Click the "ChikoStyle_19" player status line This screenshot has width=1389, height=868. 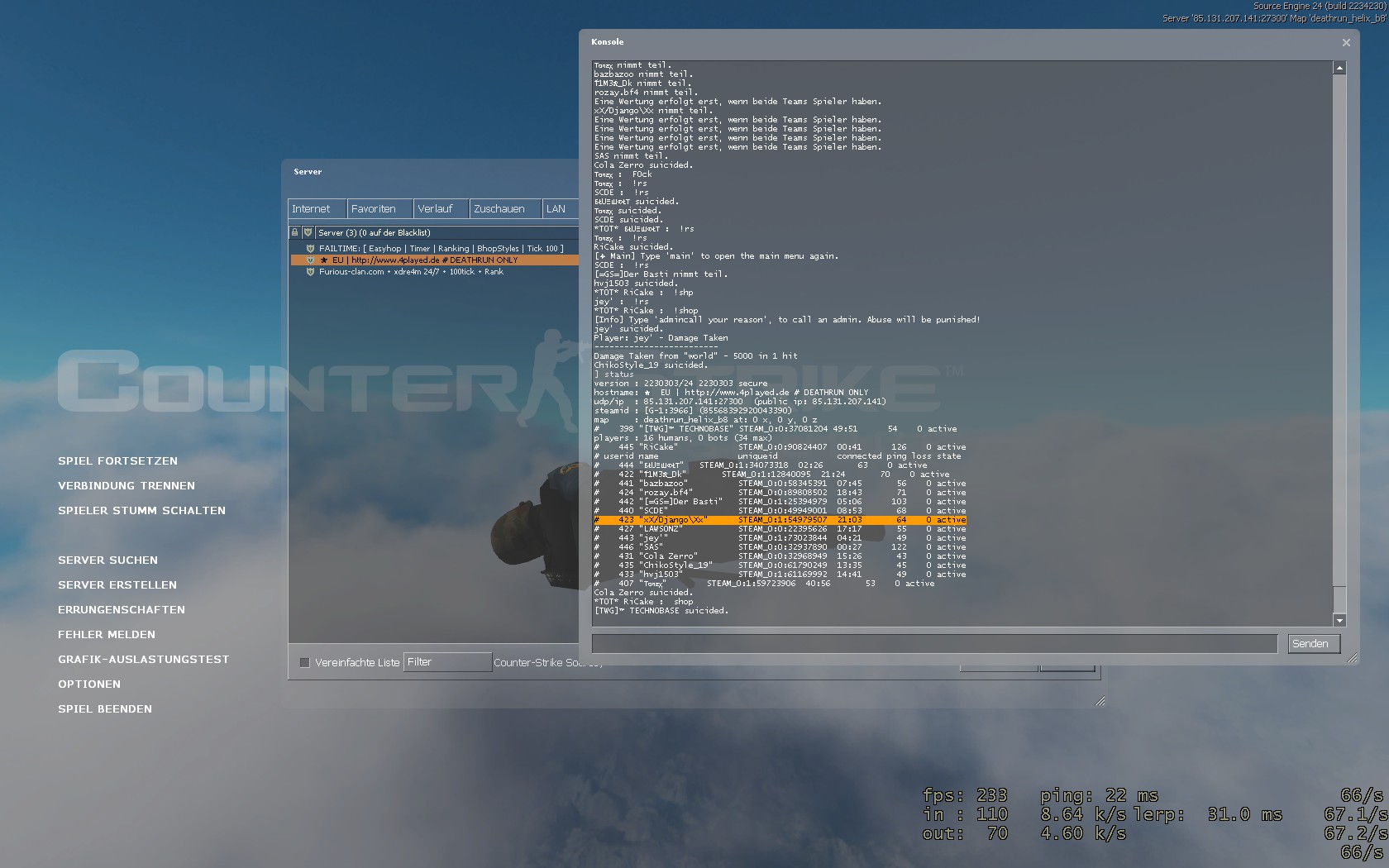point(780,565)
